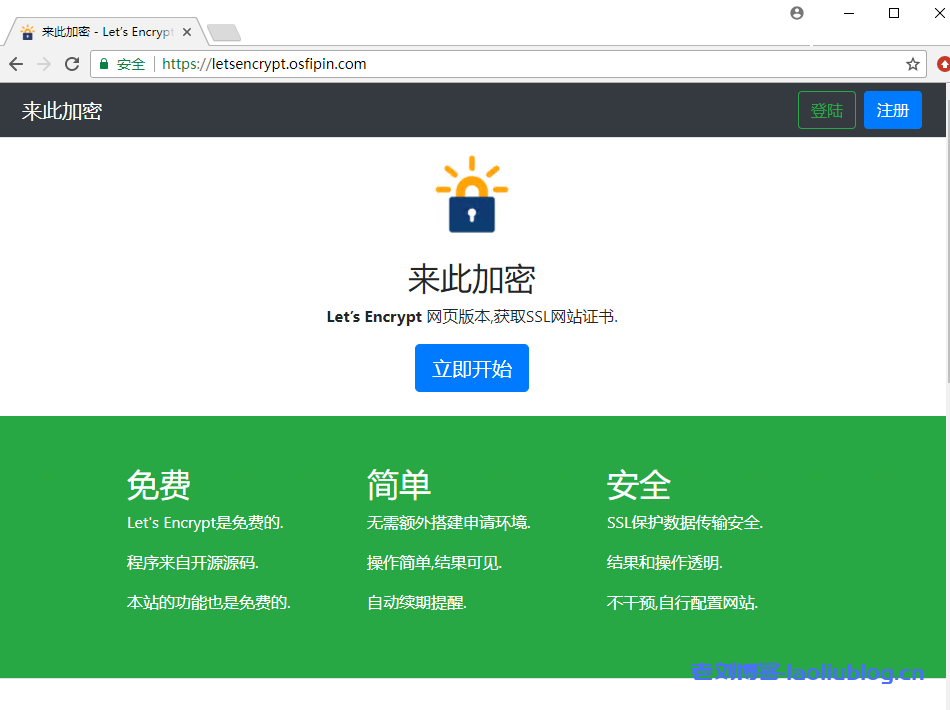Click the 登陆 button
The width and height of the screenshot is (950, 710).
(826, 110)
